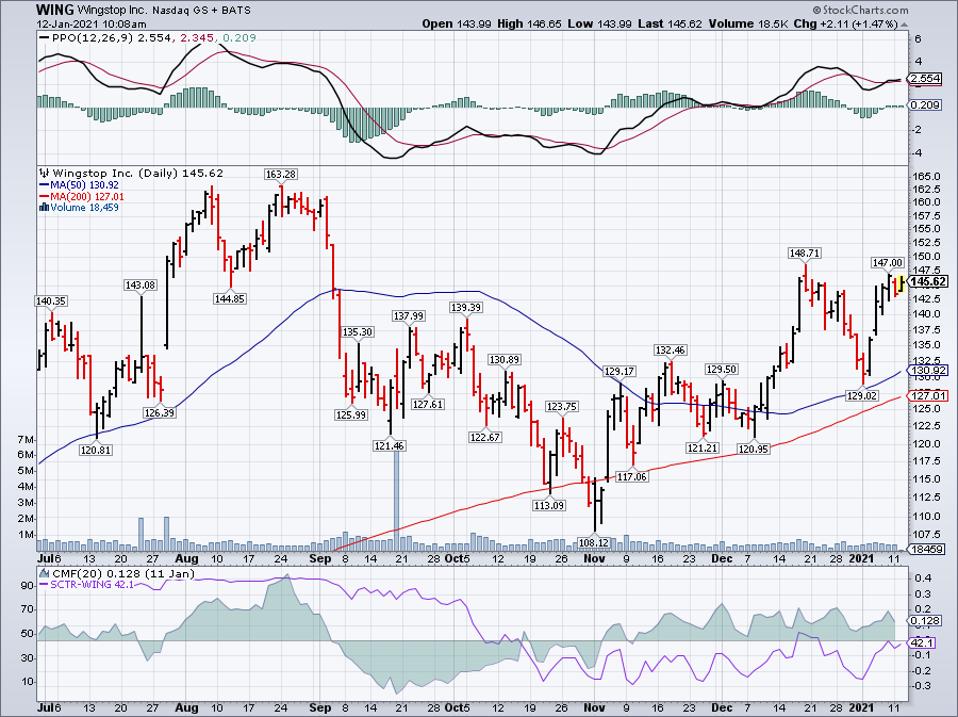This screenshot has height=717, width=958.
Task: Select the red MA(200) legend line swatch
Action: pyautogui.click(x=45, y=196)
